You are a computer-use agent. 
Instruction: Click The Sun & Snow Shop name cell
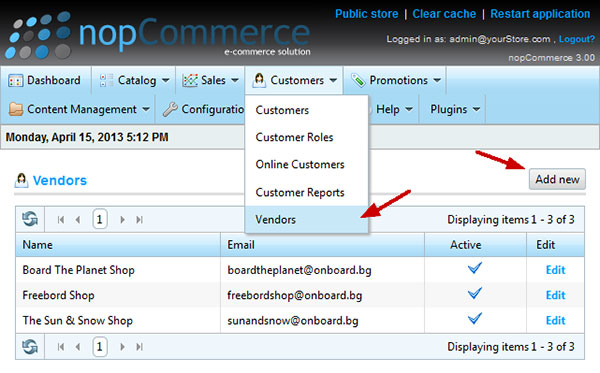tap(118, 321)
